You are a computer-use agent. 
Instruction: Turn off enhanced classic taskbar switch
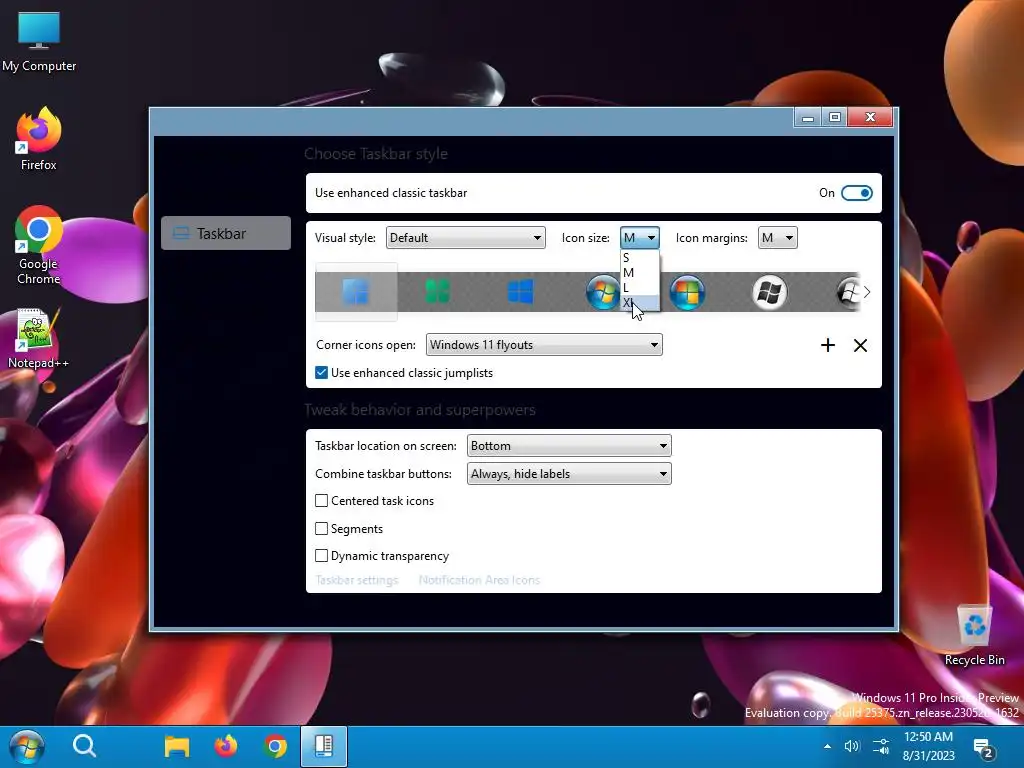tap(857, 193)
